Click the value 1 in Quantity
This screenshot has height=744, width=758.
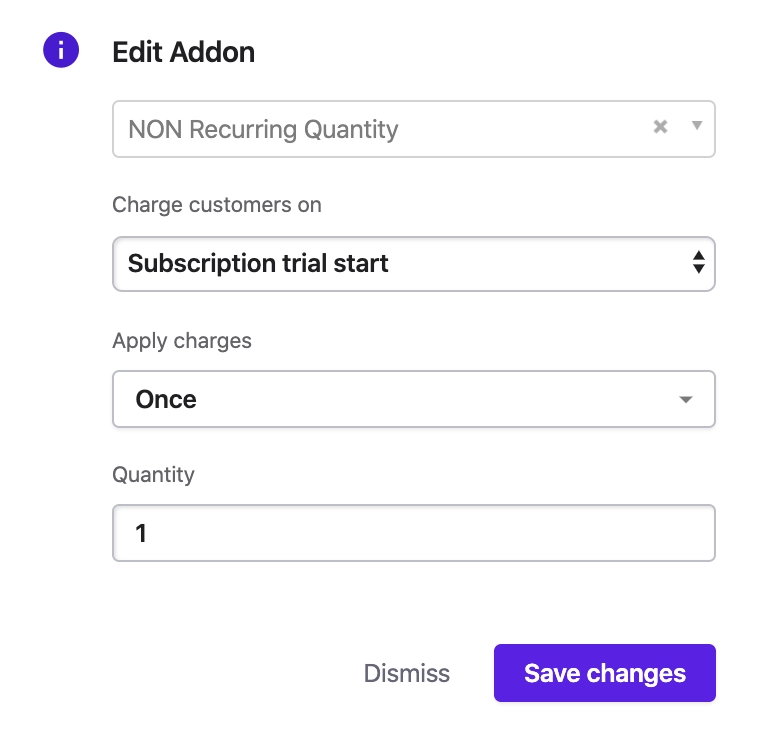(141, 533)
